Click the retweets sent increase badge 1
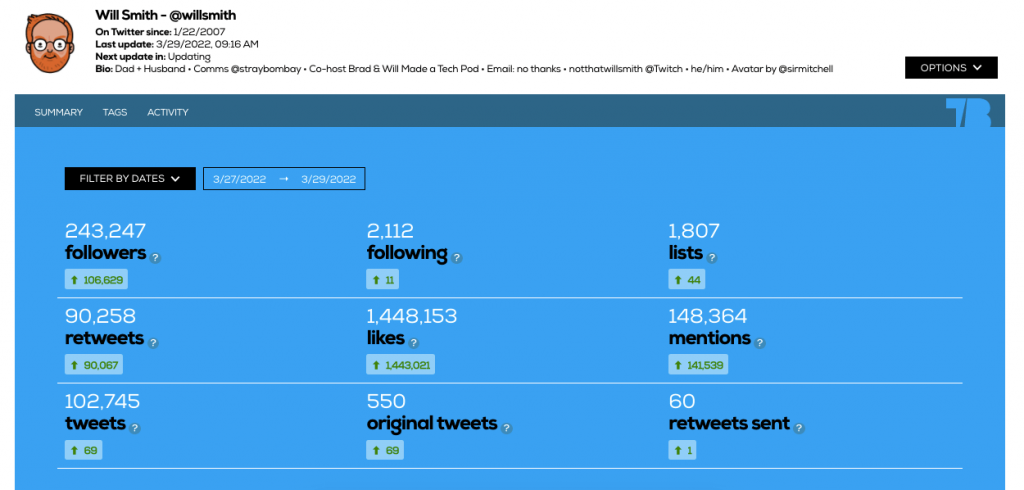 (682, 449)
